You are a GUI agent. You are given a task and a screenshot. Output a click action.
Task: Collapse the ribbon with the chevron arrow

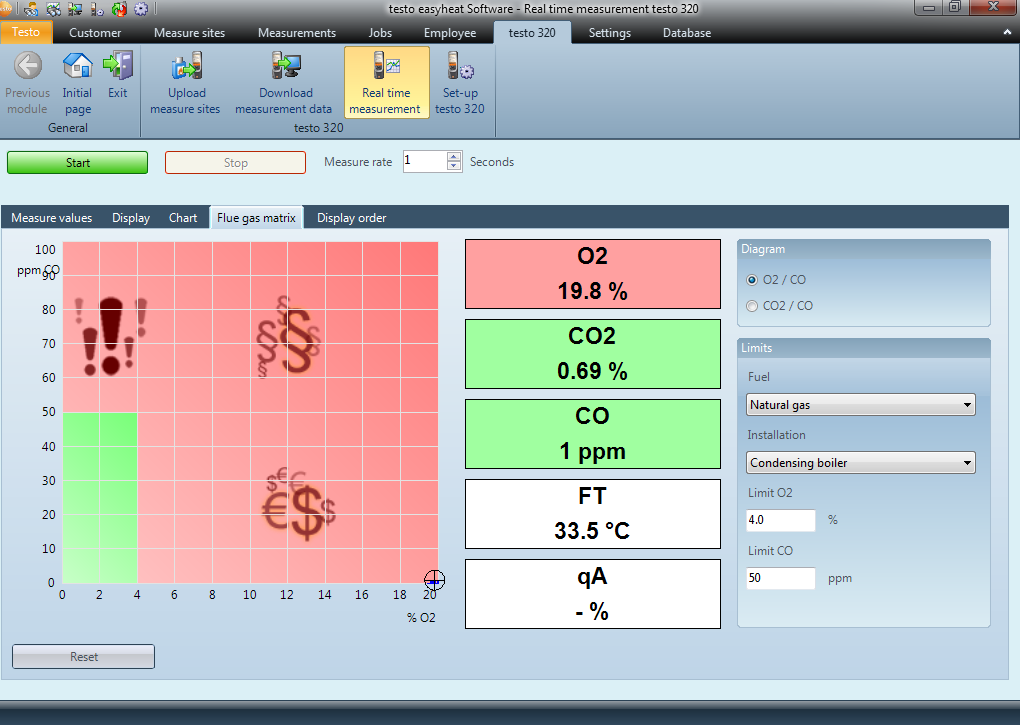[x=1009, y=32]
